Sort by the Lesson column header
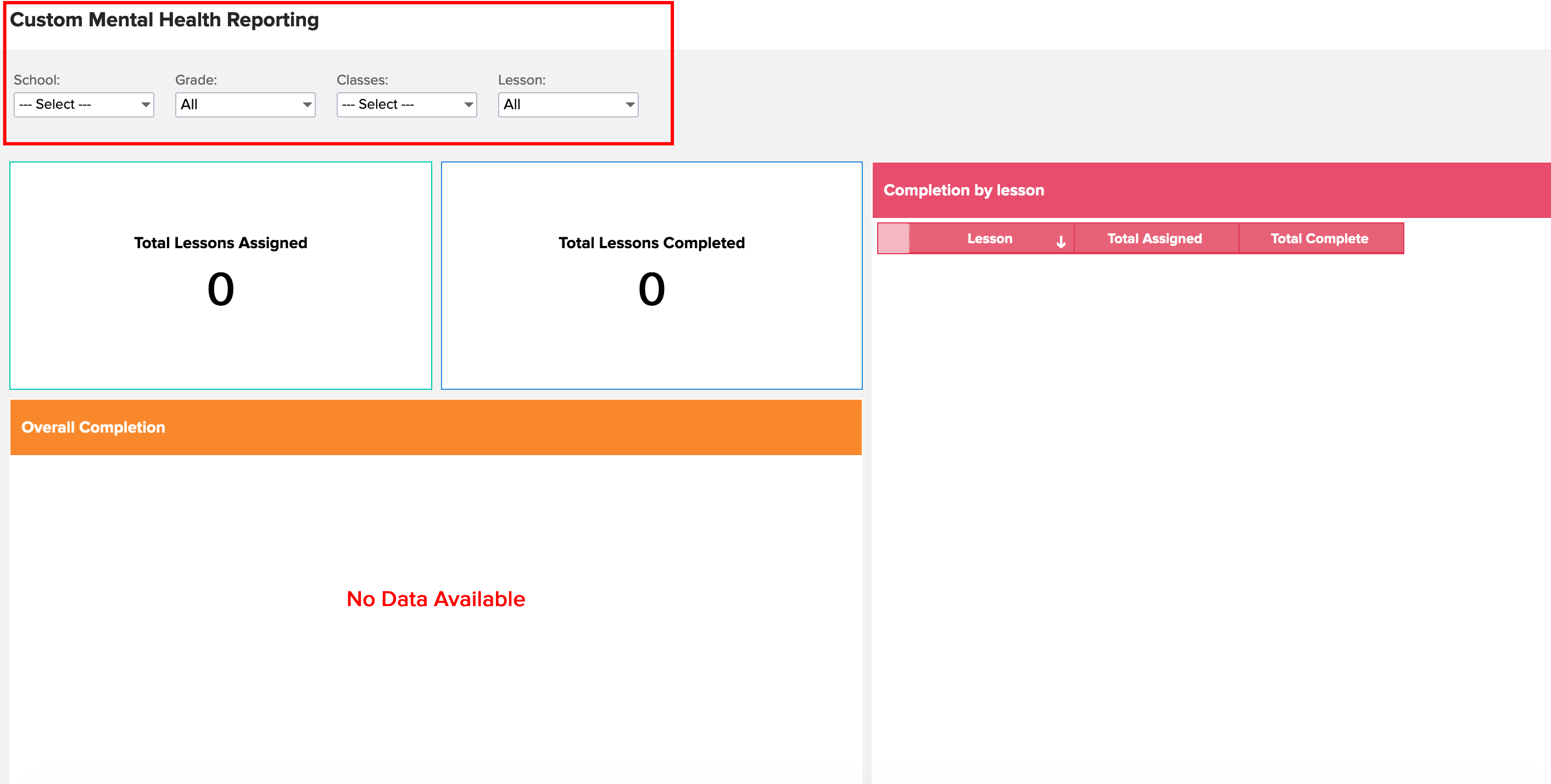Viewport: 1551px width, 784px height. [989, 239]
